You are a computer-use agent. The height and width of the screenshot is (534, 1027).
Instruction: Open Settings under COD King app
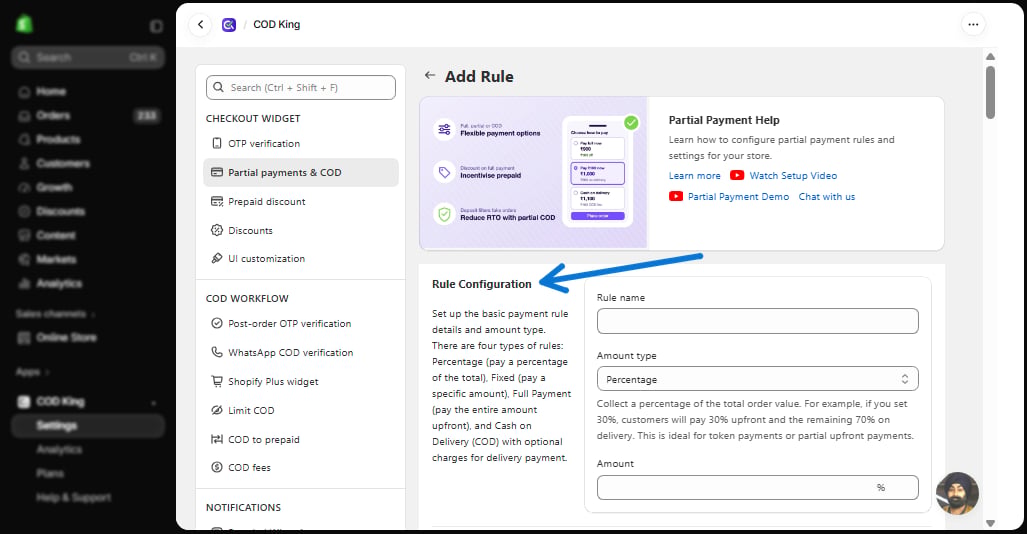click(88, 426)
